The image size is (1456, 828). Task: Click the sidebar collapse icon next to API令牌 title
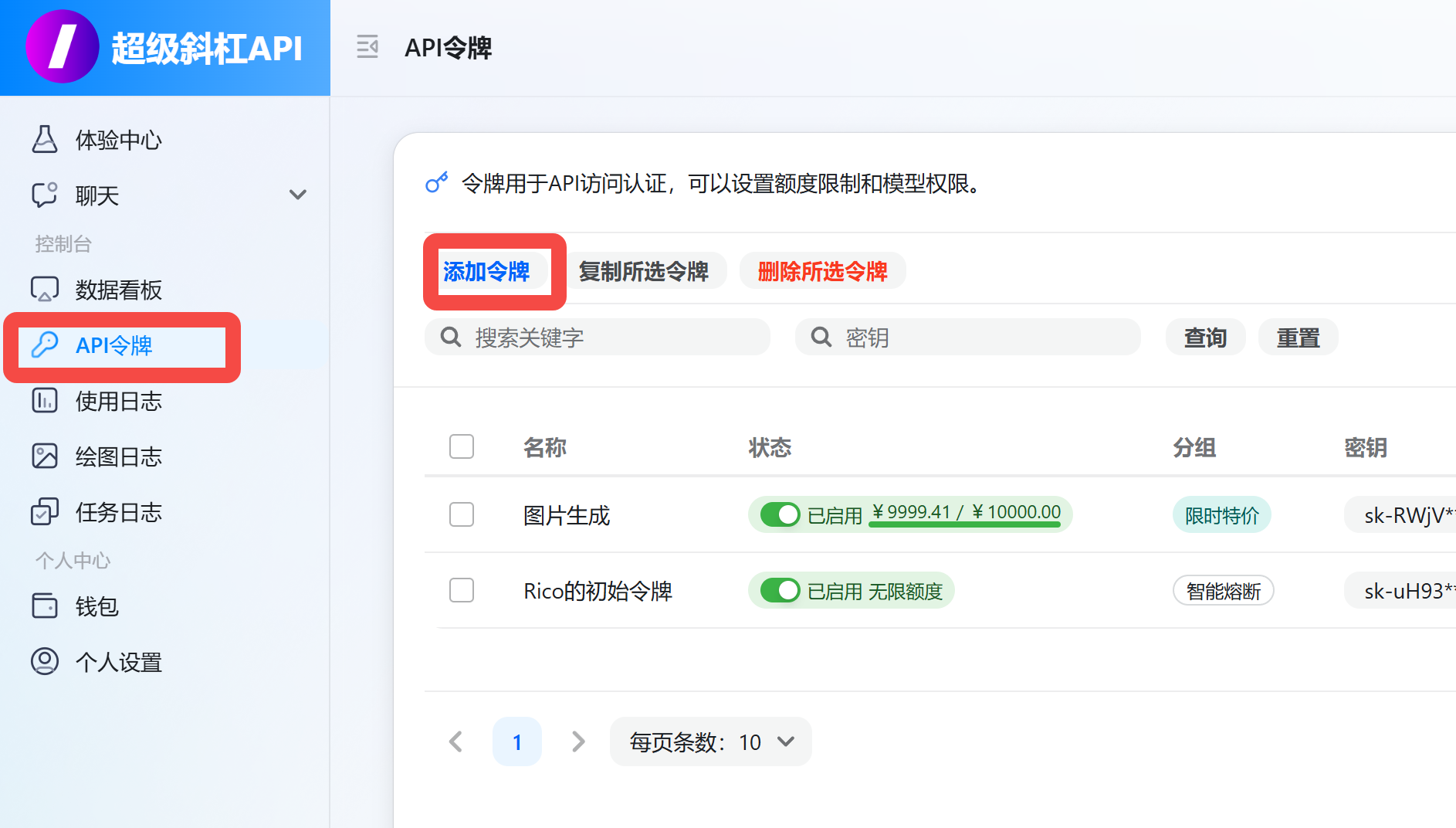point(367,48)
